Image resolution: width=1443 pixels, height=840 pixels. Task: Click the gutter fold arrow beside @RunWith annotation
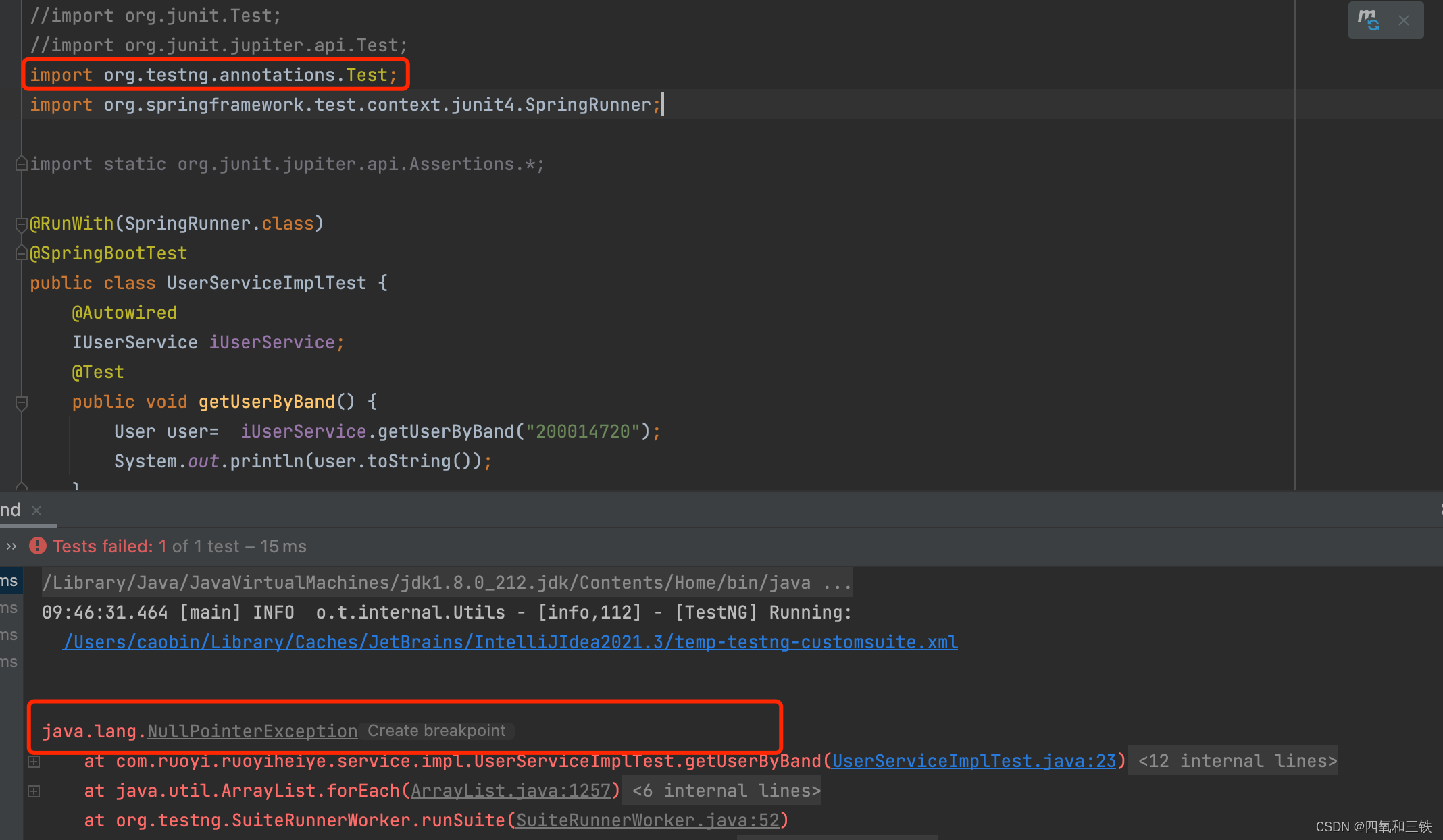(x=20, y=225)
